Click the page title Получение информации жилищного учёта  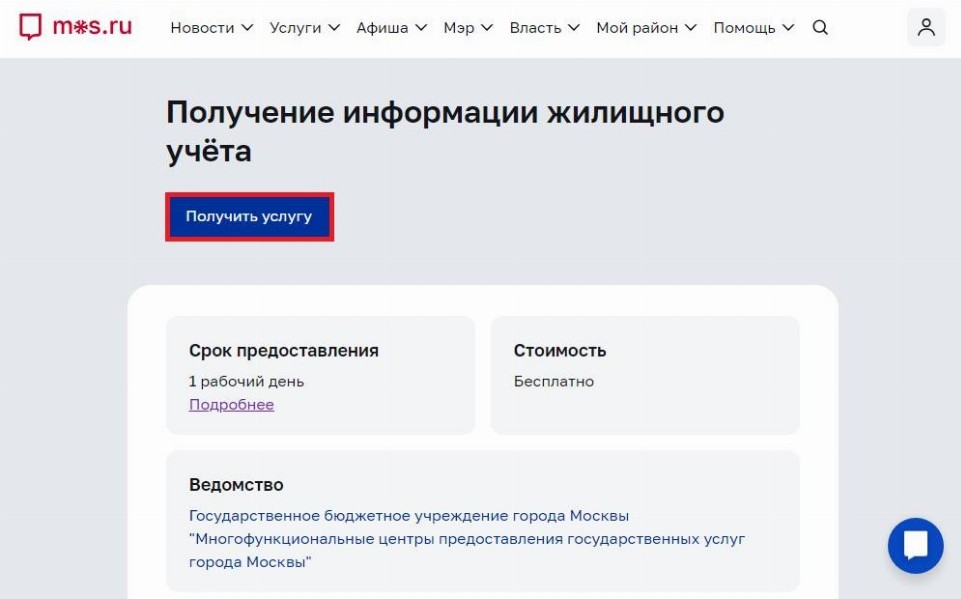[x=445, y=131]
